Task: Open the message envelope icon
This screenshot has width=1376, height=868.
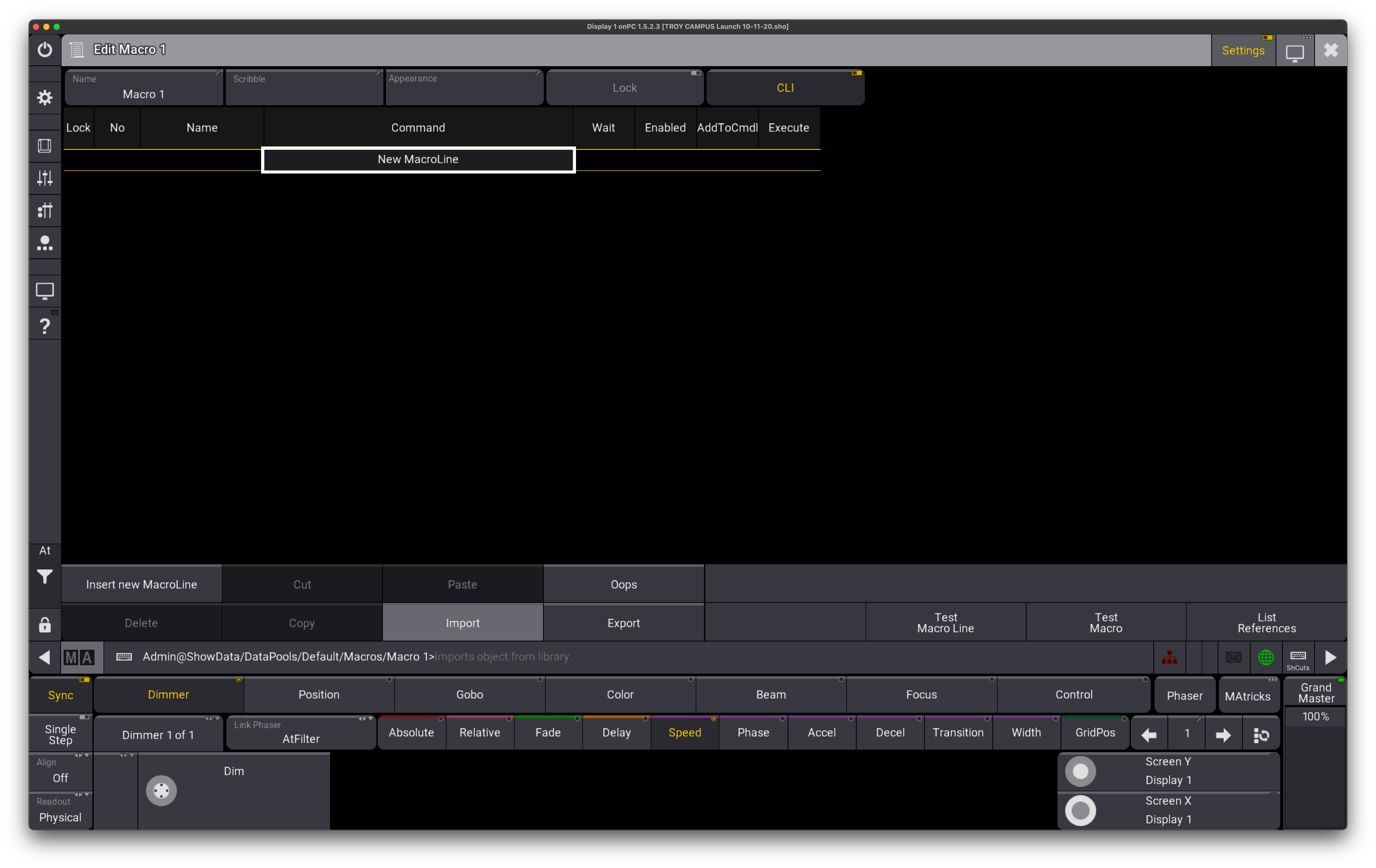Action: point(1234,657)
